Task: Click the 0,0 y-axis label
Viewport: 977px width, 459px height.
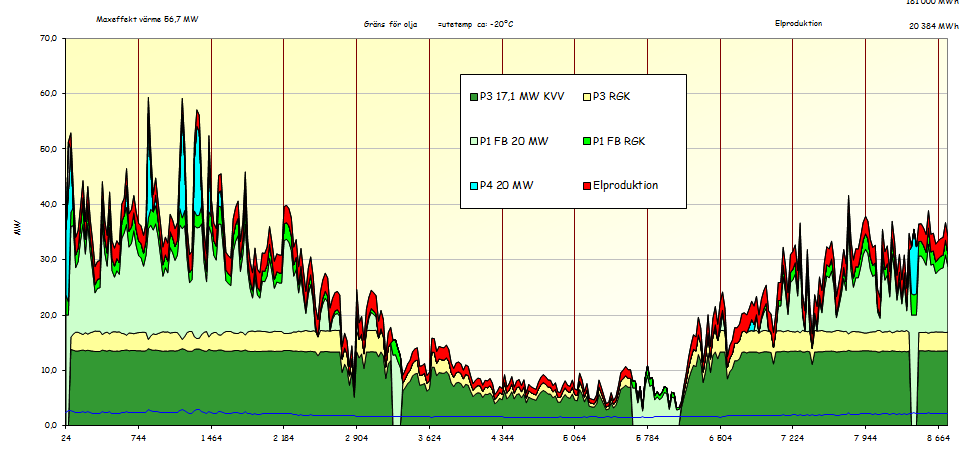Action: [x=51, y=425]
